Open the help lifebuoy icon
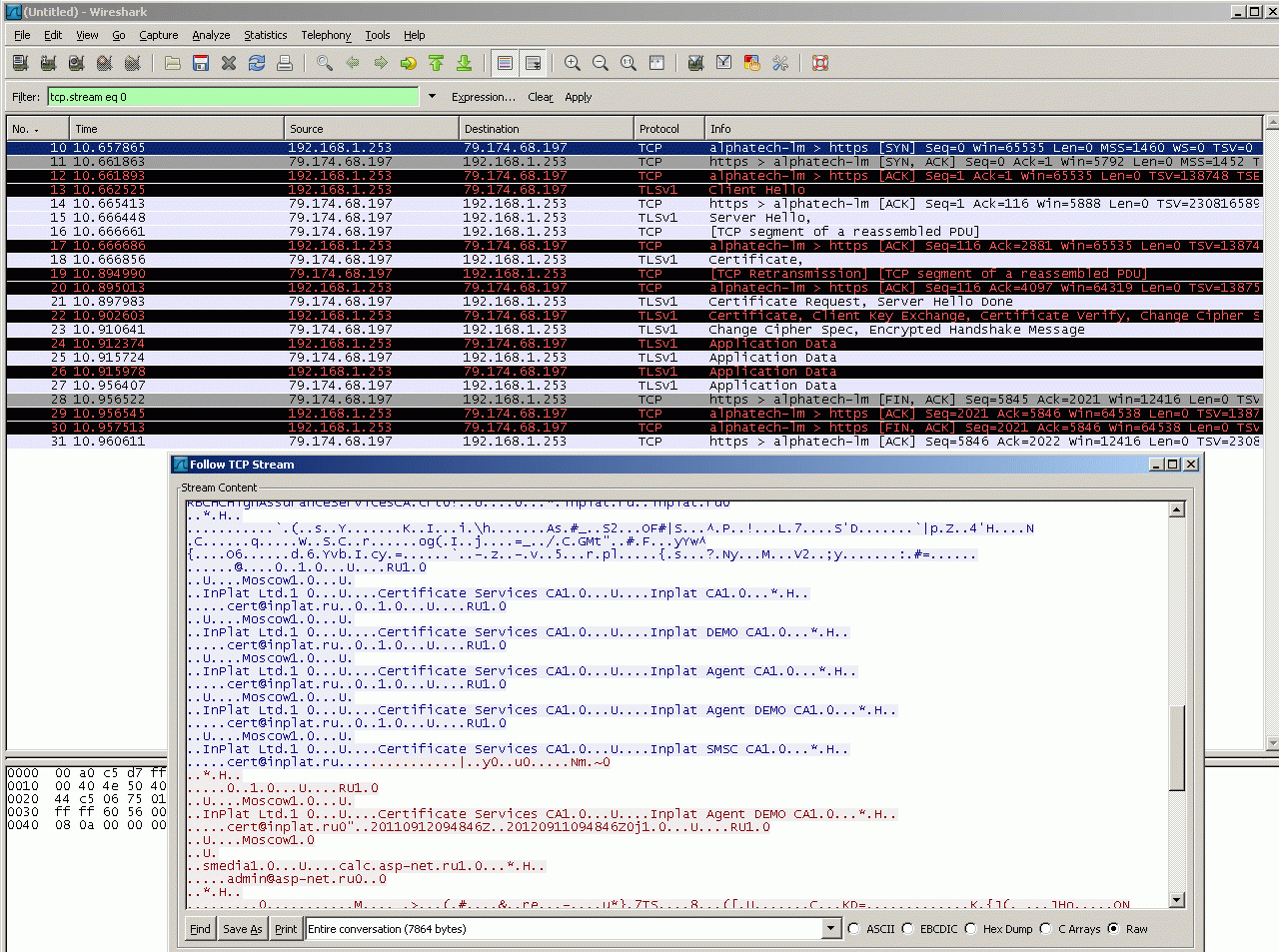This screenshot has width=1279, height=952. point(820,63)
